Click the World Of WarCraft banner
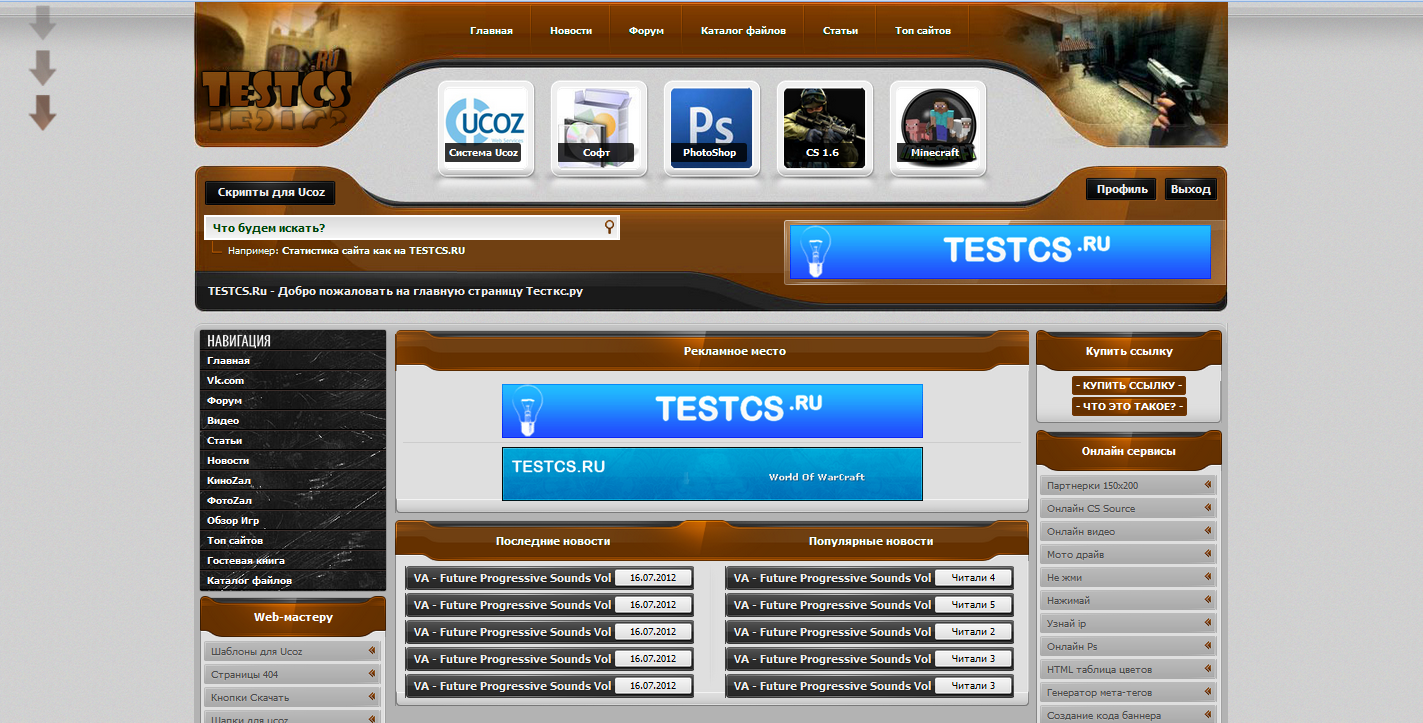The width and height of the screenshot is (1423, 723). [x=712, y=474]
